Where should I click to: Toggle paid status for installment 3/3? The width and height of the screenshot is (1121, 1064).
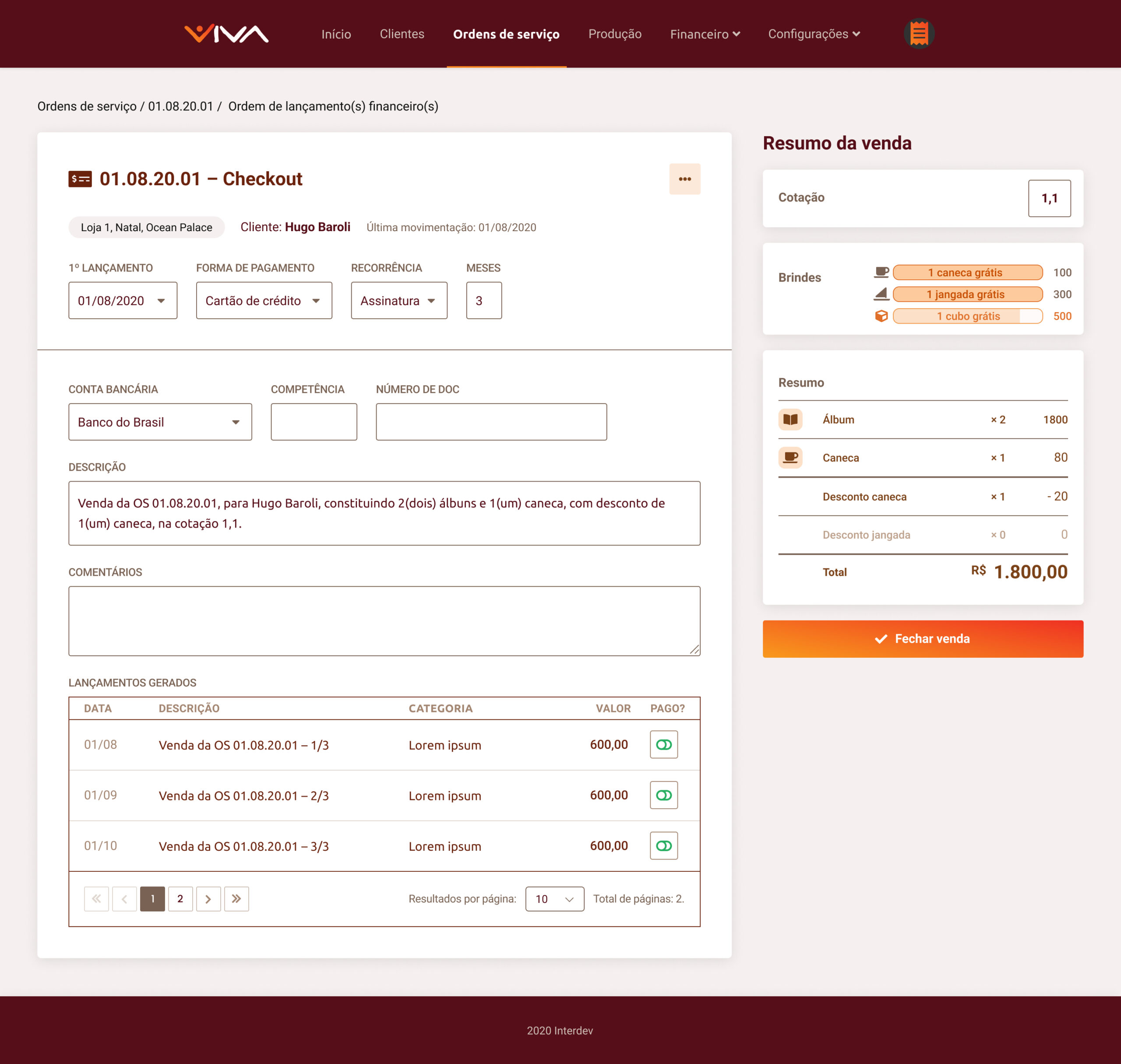click(x=664, y=846)
